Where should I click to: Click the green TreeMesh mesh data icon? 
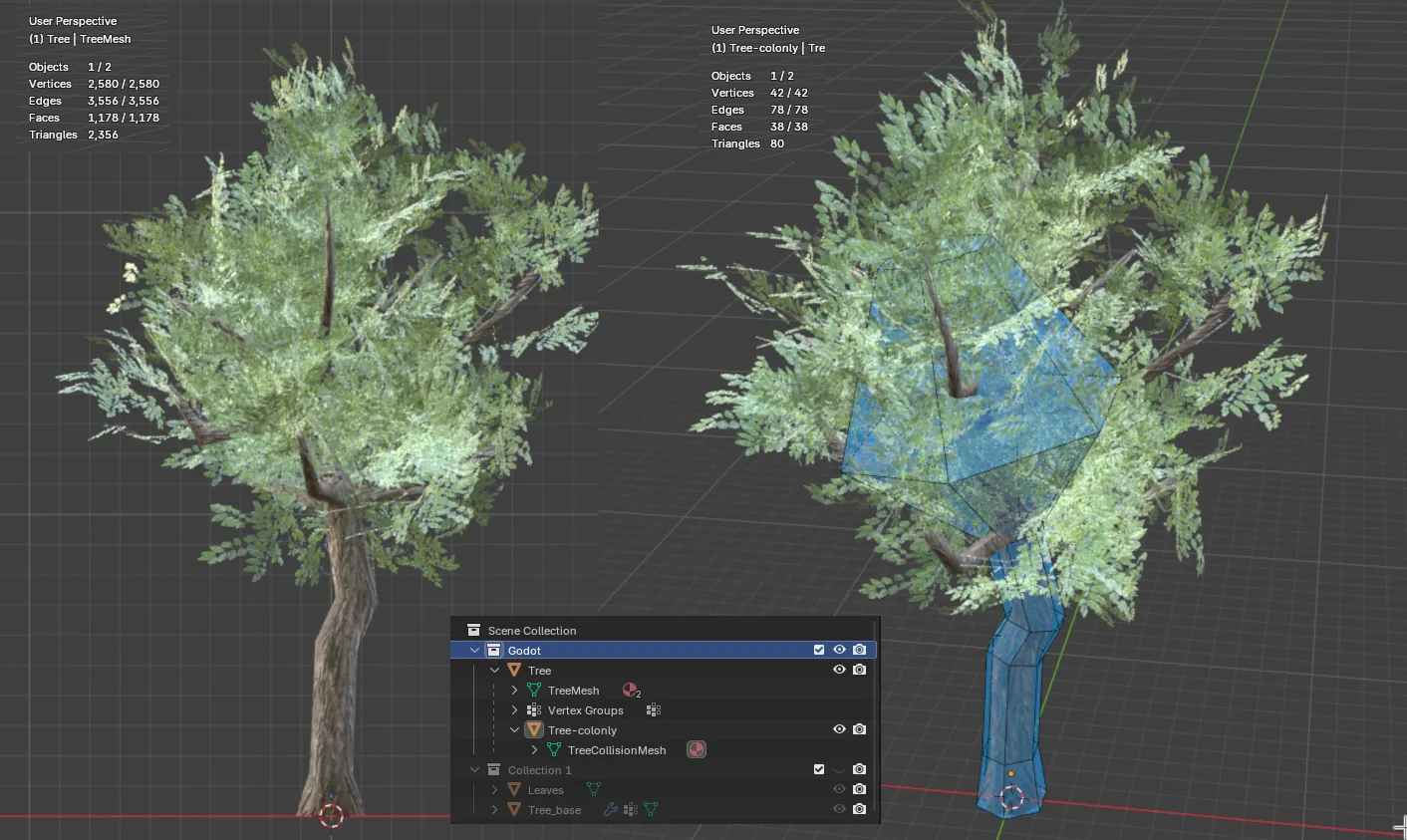pyautogui.click(x=534, y=690)
